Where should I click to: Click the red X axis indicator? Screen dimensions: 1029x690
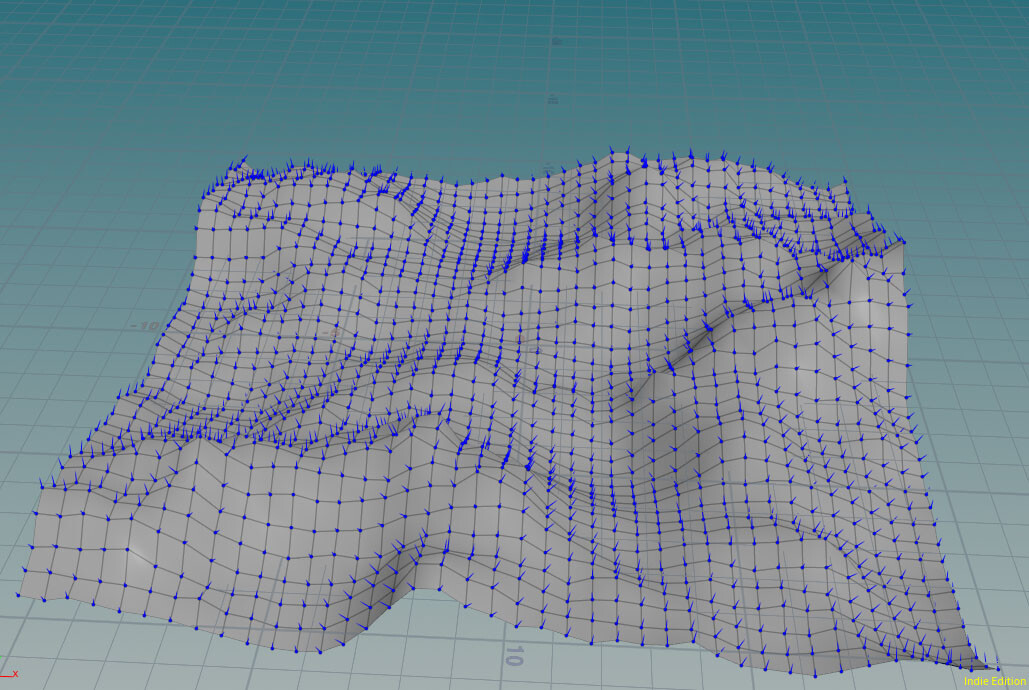[x=15, y=674]
